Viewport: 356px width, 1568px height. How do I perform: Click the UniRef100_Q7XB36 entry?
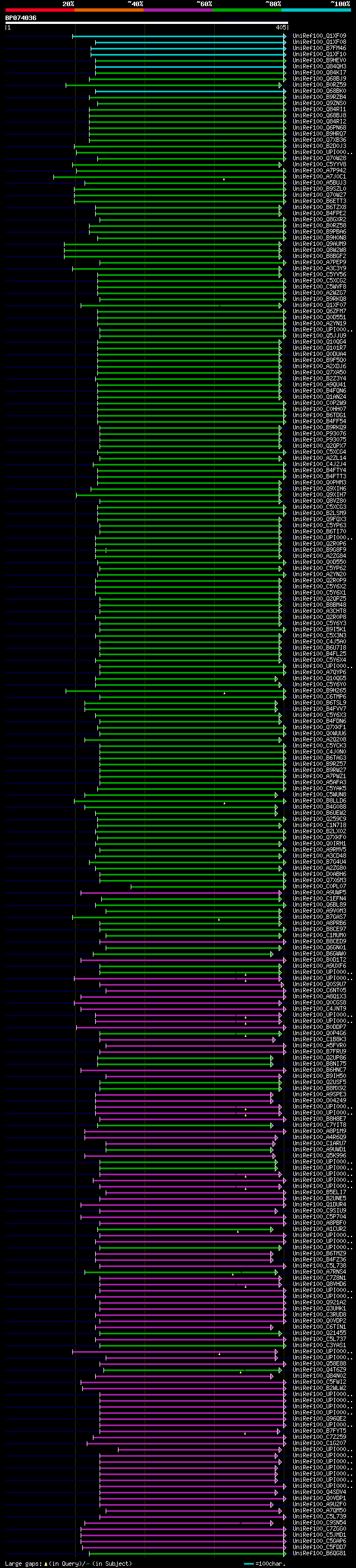(319, 140)
